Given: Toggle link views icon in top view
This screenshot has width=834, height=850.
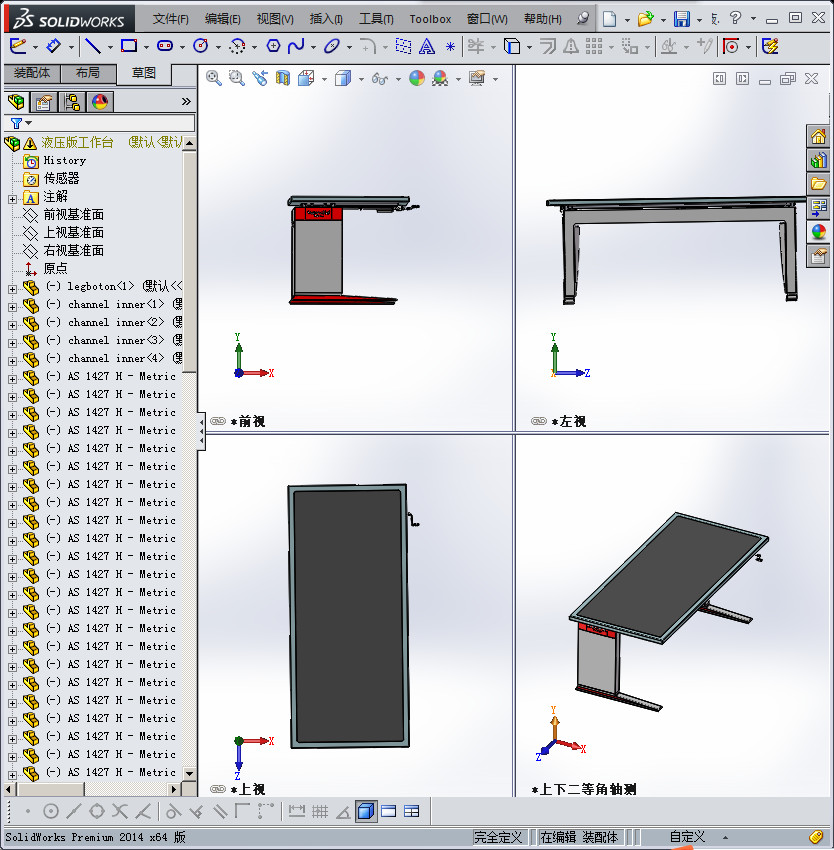Looking at the screenshot, I should point(217,789).
